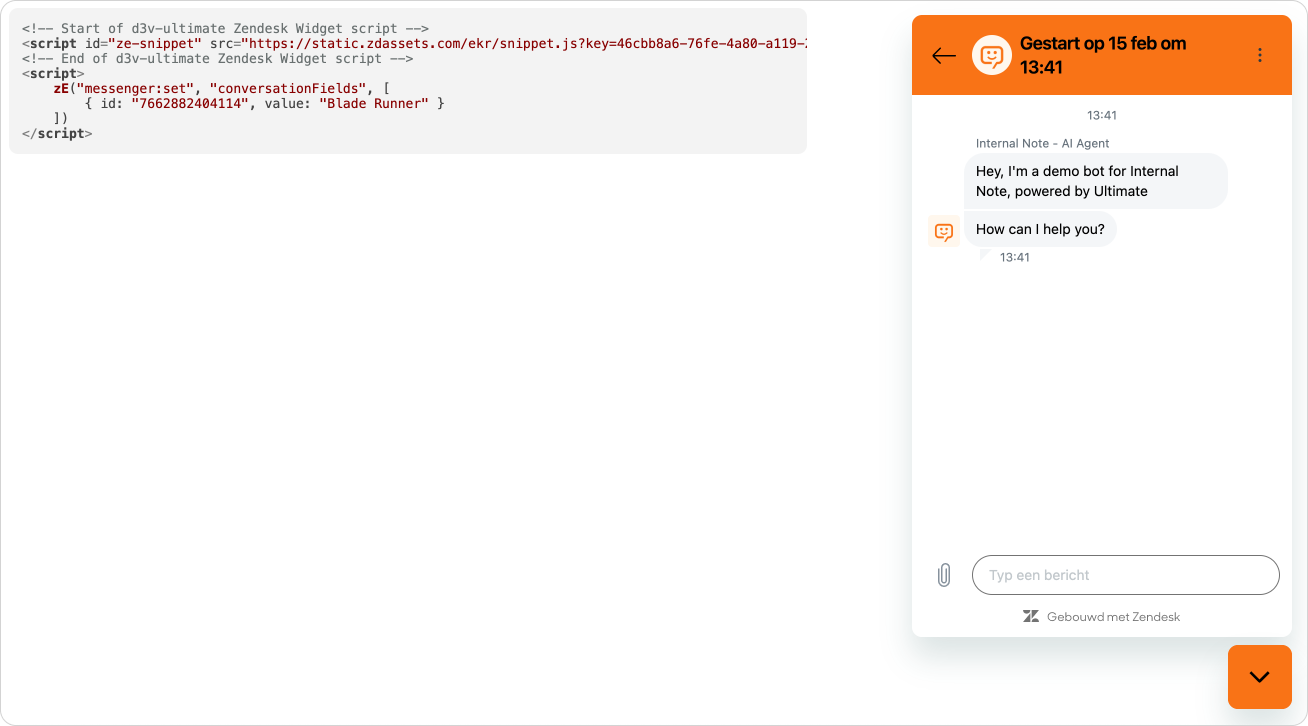Click the 'Internal Note - AI Agent' sender label
This screenshot has width=1308, height=726.
pos(1043,143)
